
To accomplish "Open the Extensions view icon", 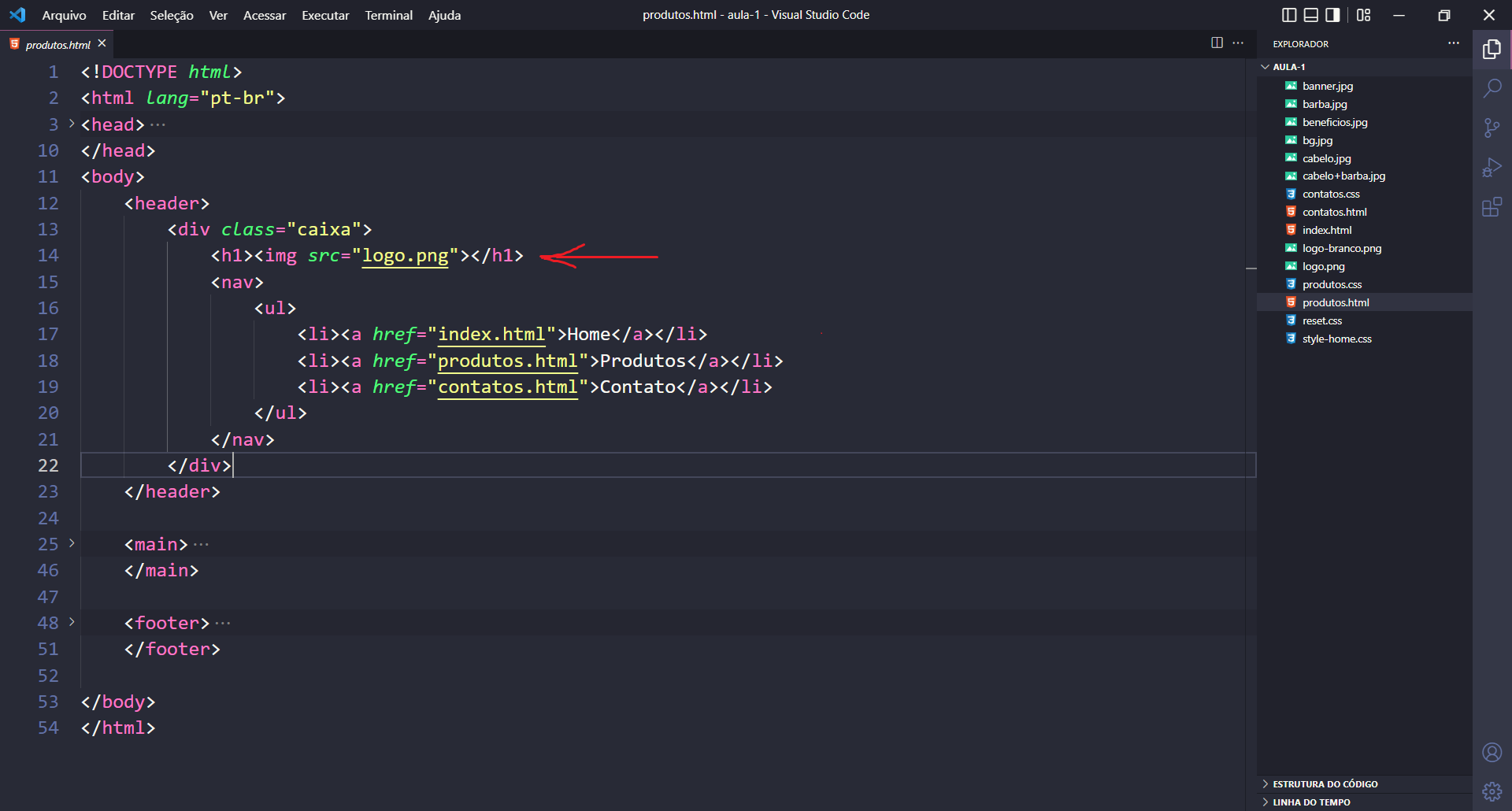I will point(1492,207).
